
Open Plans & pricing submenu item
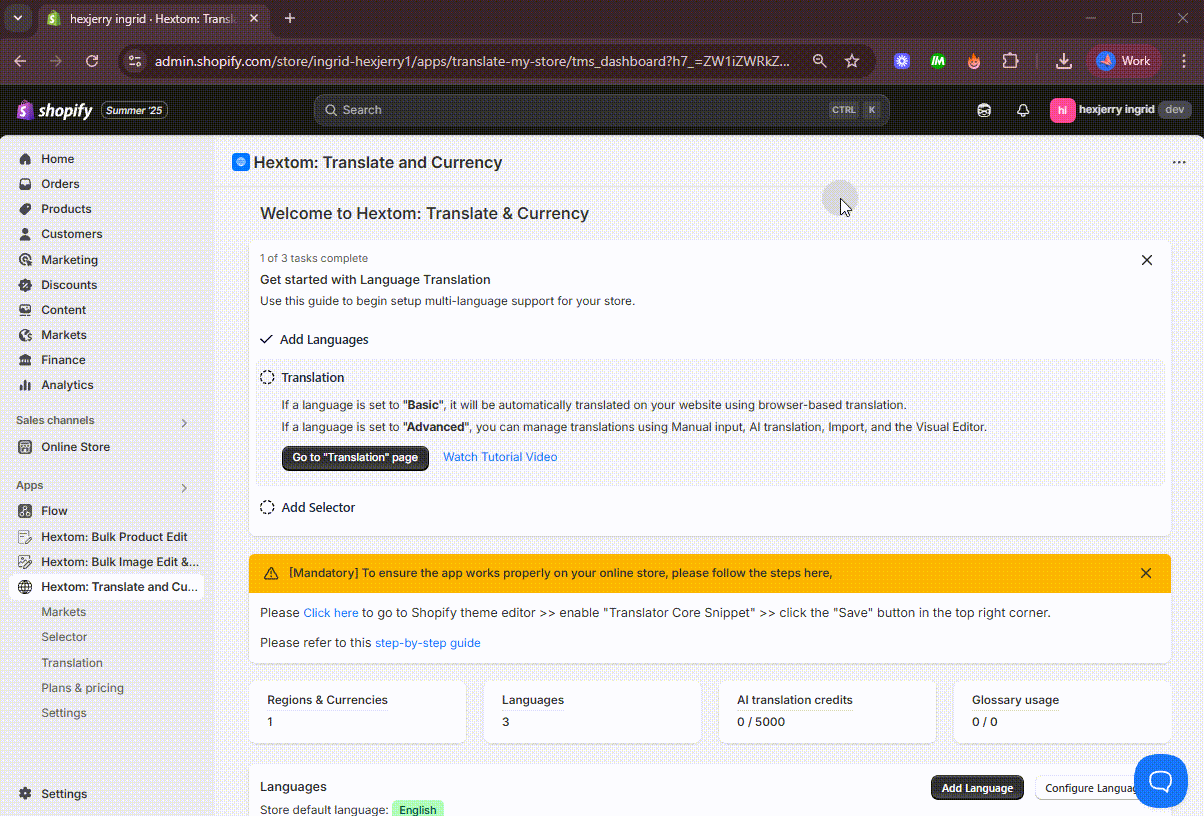[83, 688]
